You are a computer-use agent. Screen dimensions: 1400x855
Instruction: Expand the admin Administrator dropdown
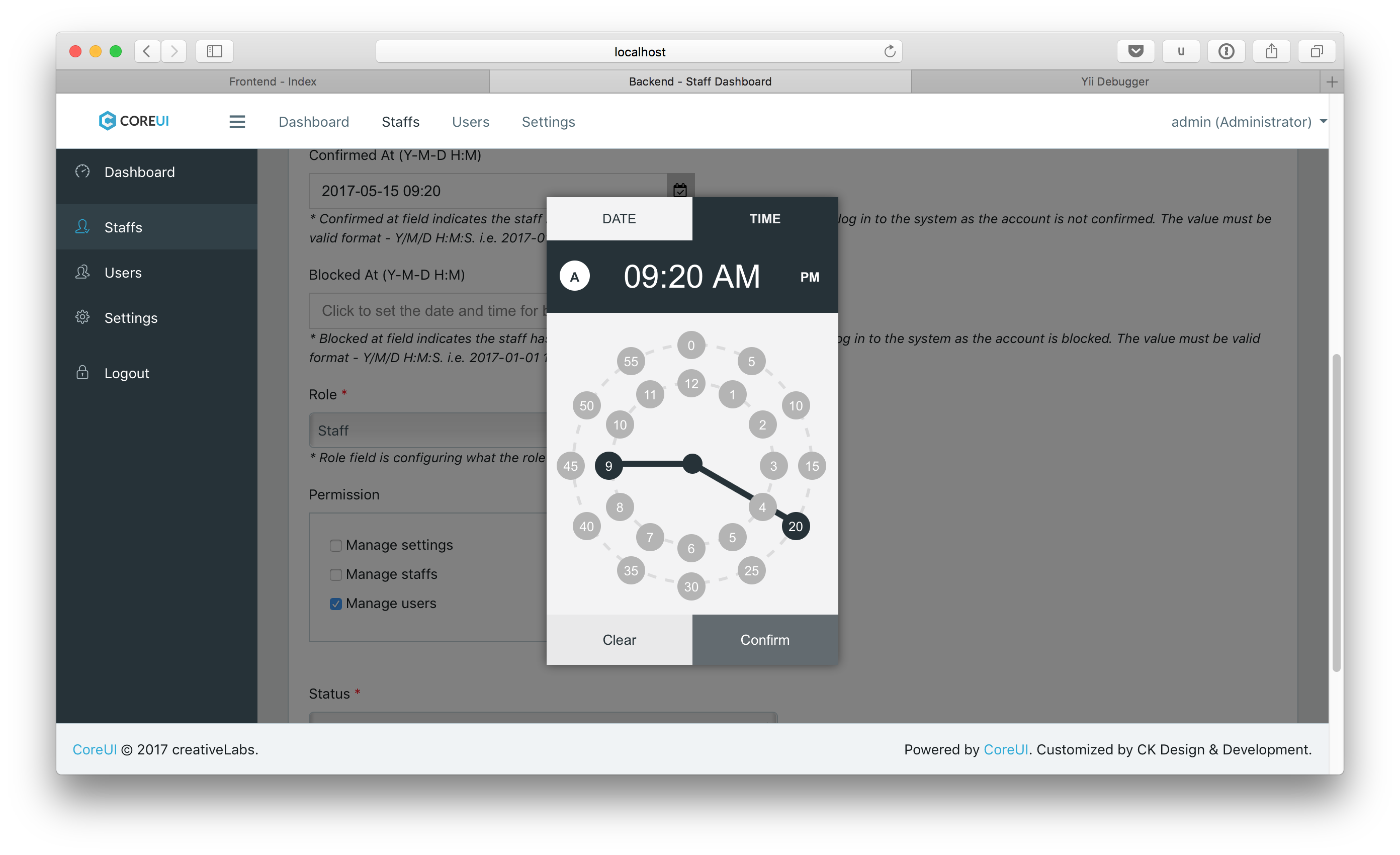tap(1249, 121)
